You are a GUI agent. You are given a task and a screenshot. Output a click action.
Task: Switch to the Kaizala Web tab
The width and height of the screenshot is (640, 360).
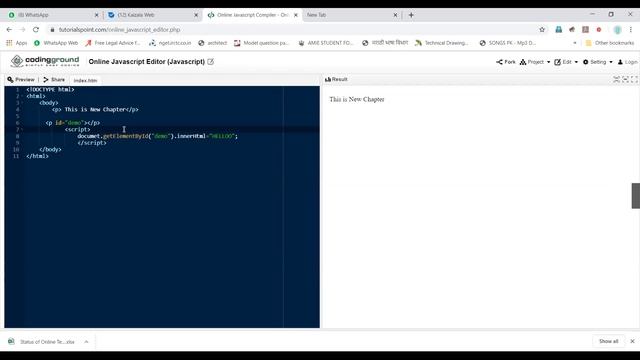152,15
